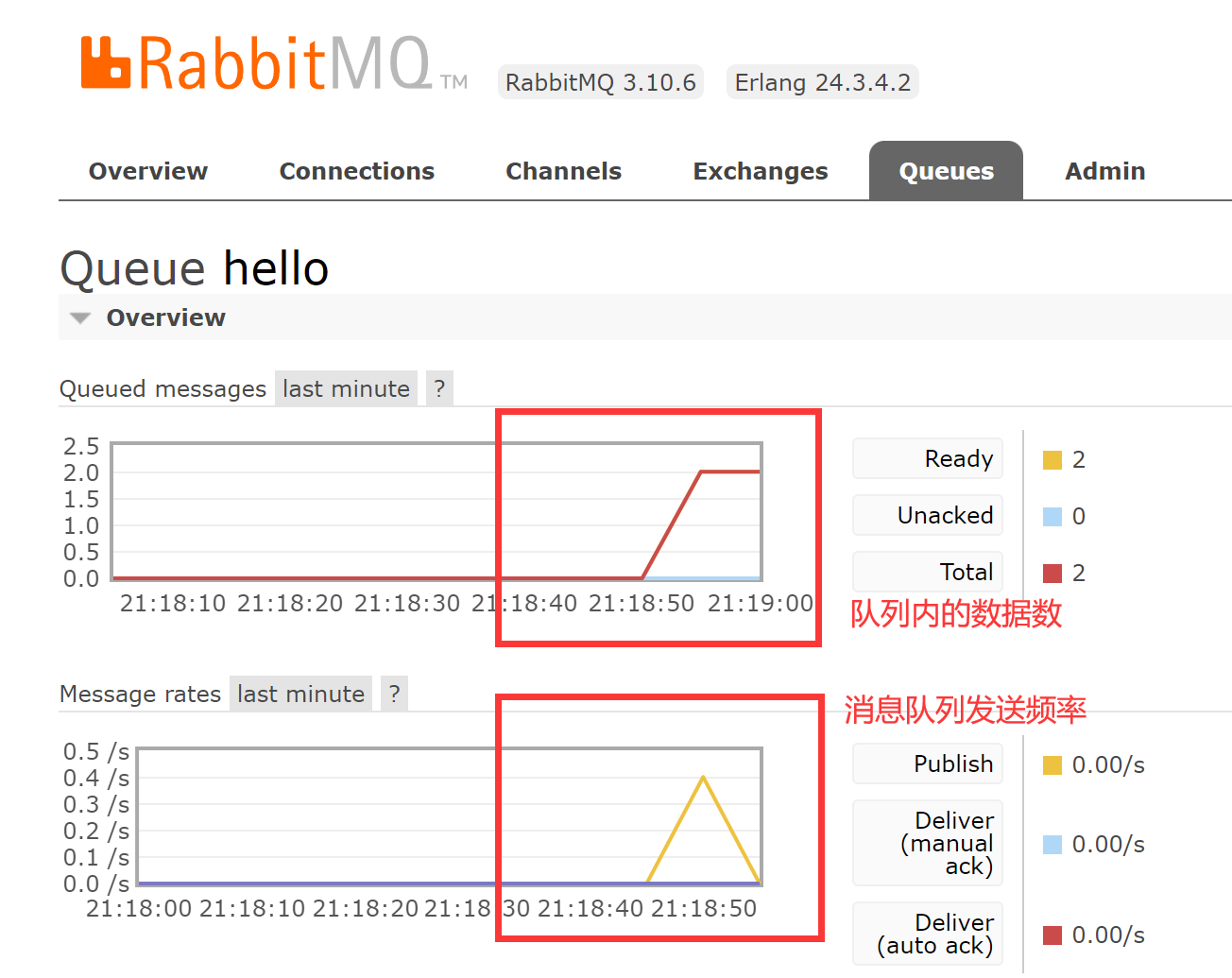Click the red Total color swatch

point(1052,574)
